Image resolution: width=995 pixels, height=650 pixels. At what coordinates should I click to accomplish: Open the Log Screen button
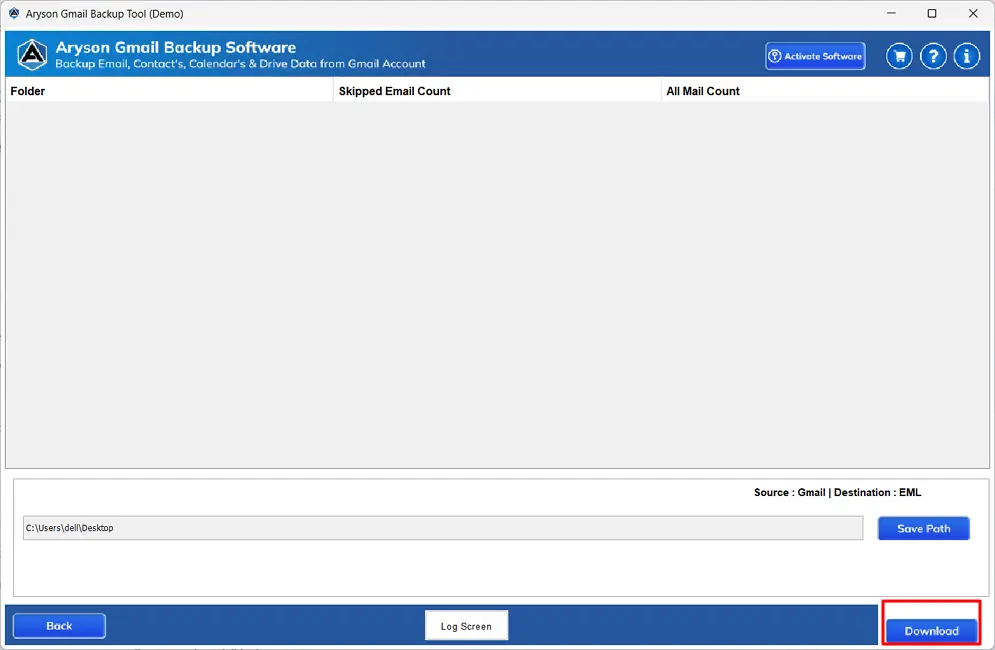click(466, 626)
